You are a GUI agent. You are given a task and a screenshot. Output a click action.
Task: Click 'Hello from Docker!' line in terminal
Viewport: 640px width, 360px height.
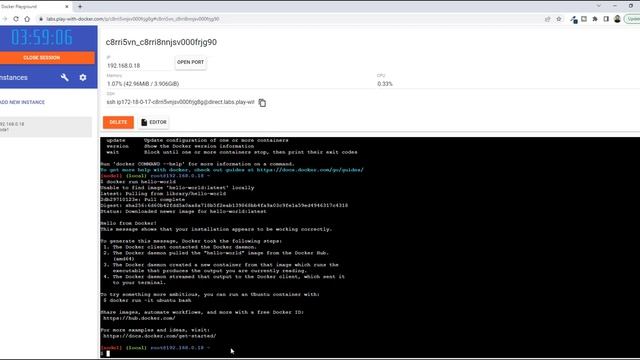129,223
